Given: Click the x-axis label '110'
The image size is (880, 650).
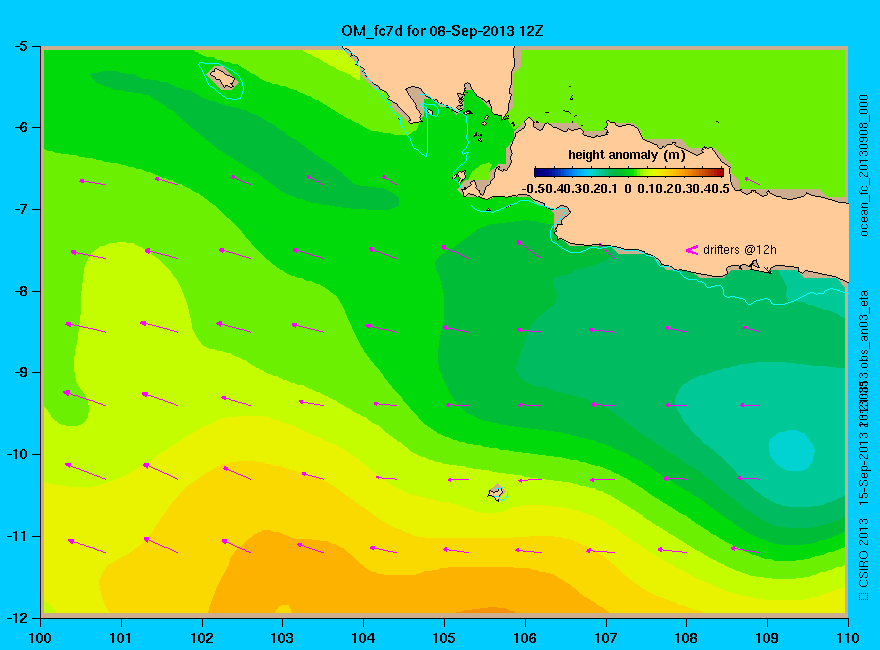Looking at the screenshot, I should tap(847, 638).
